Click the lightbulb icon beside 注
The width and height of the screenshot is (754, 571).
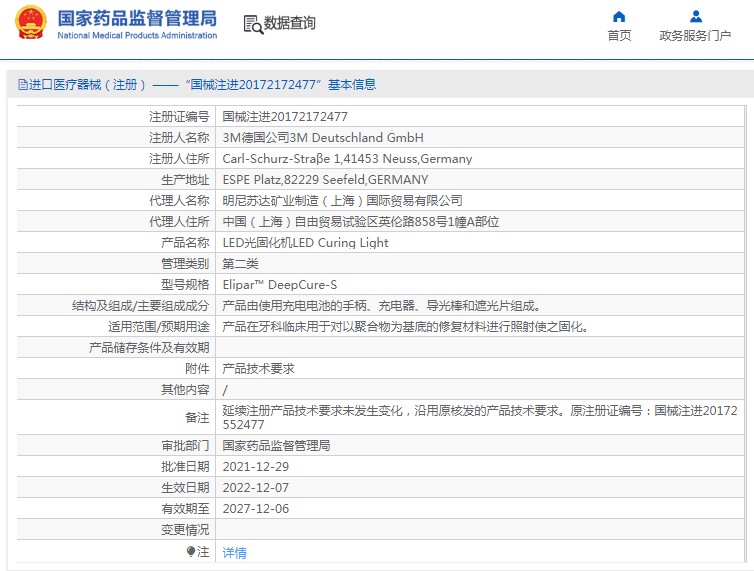pyautogui.click(x=191, y=551)
